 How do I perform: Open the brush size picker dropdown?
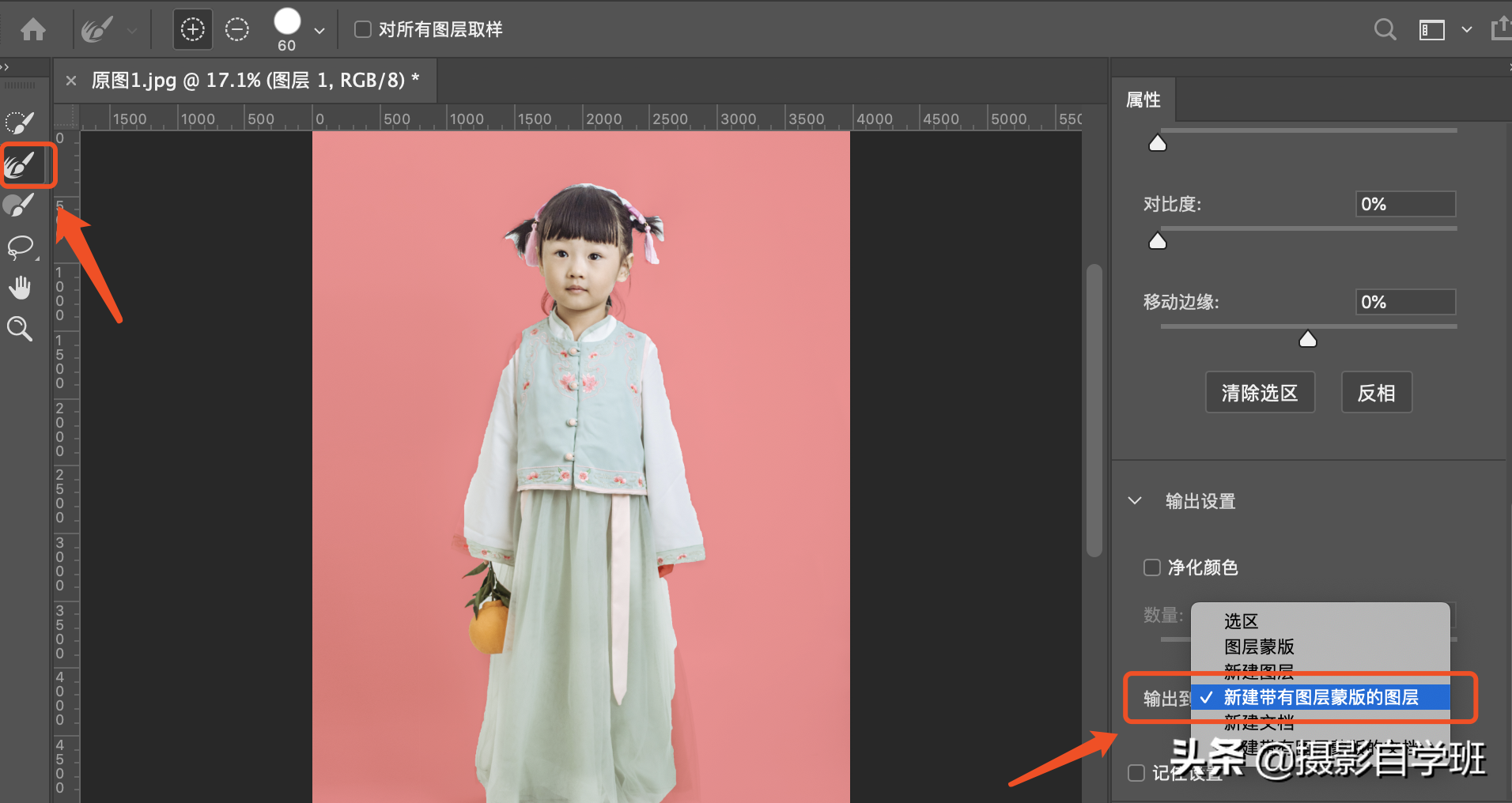point(319,31)
